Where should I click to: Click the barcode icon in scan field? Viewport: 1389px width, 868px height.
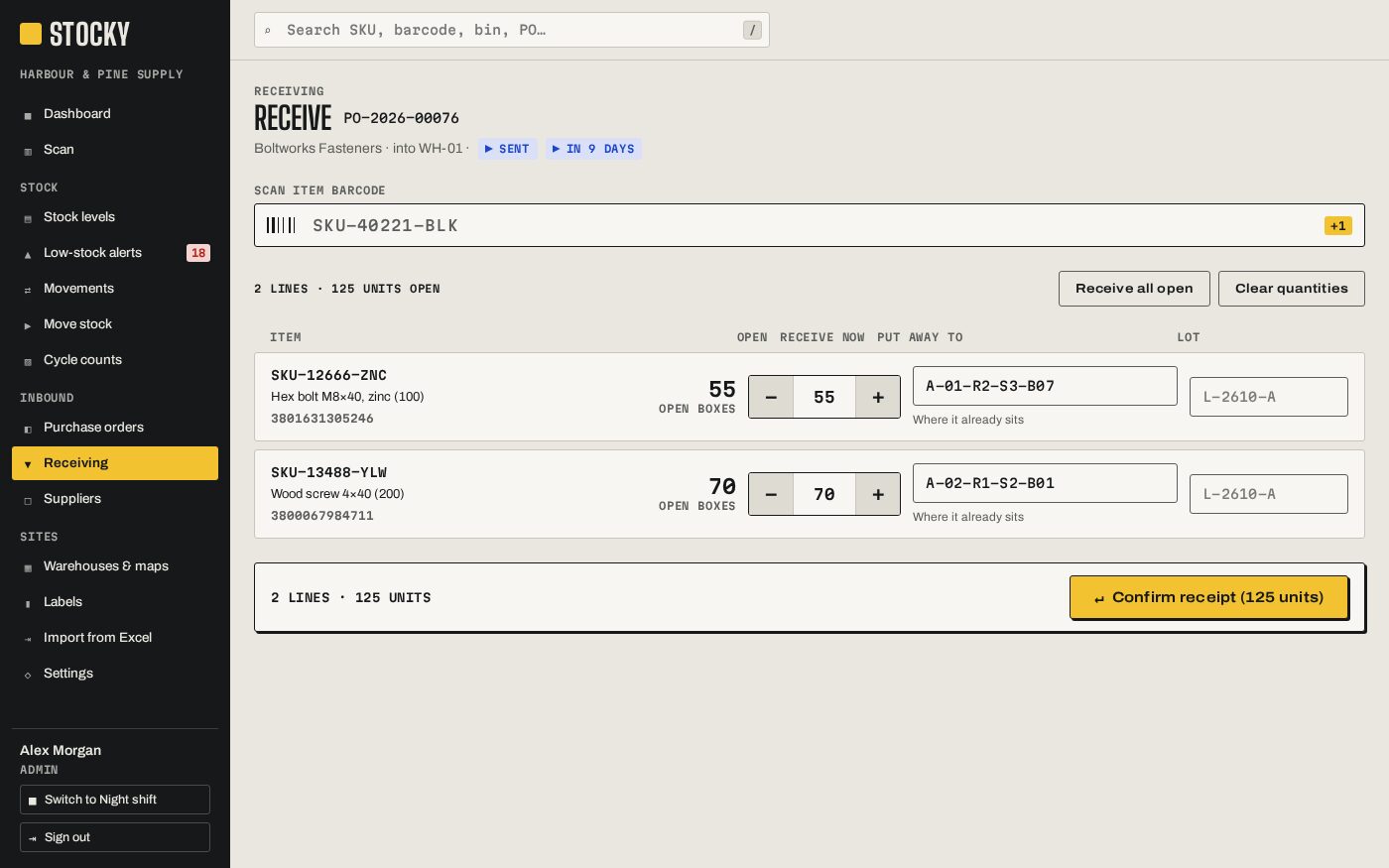(x=281, y=225)
